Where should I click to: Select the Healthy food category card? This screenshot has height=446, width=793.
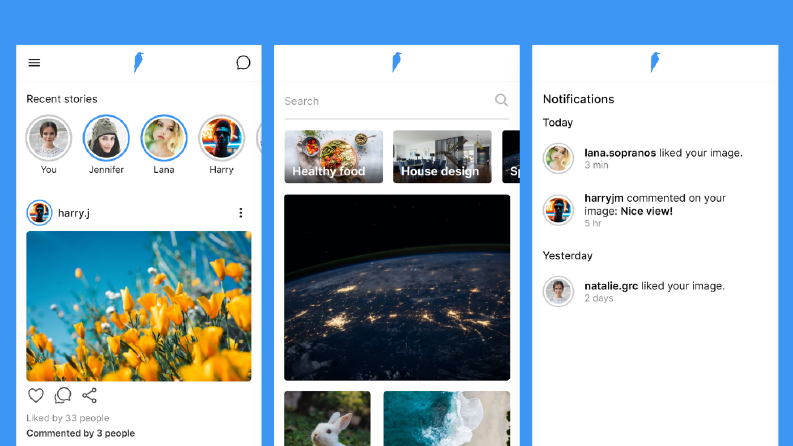[x=333, y=156]
